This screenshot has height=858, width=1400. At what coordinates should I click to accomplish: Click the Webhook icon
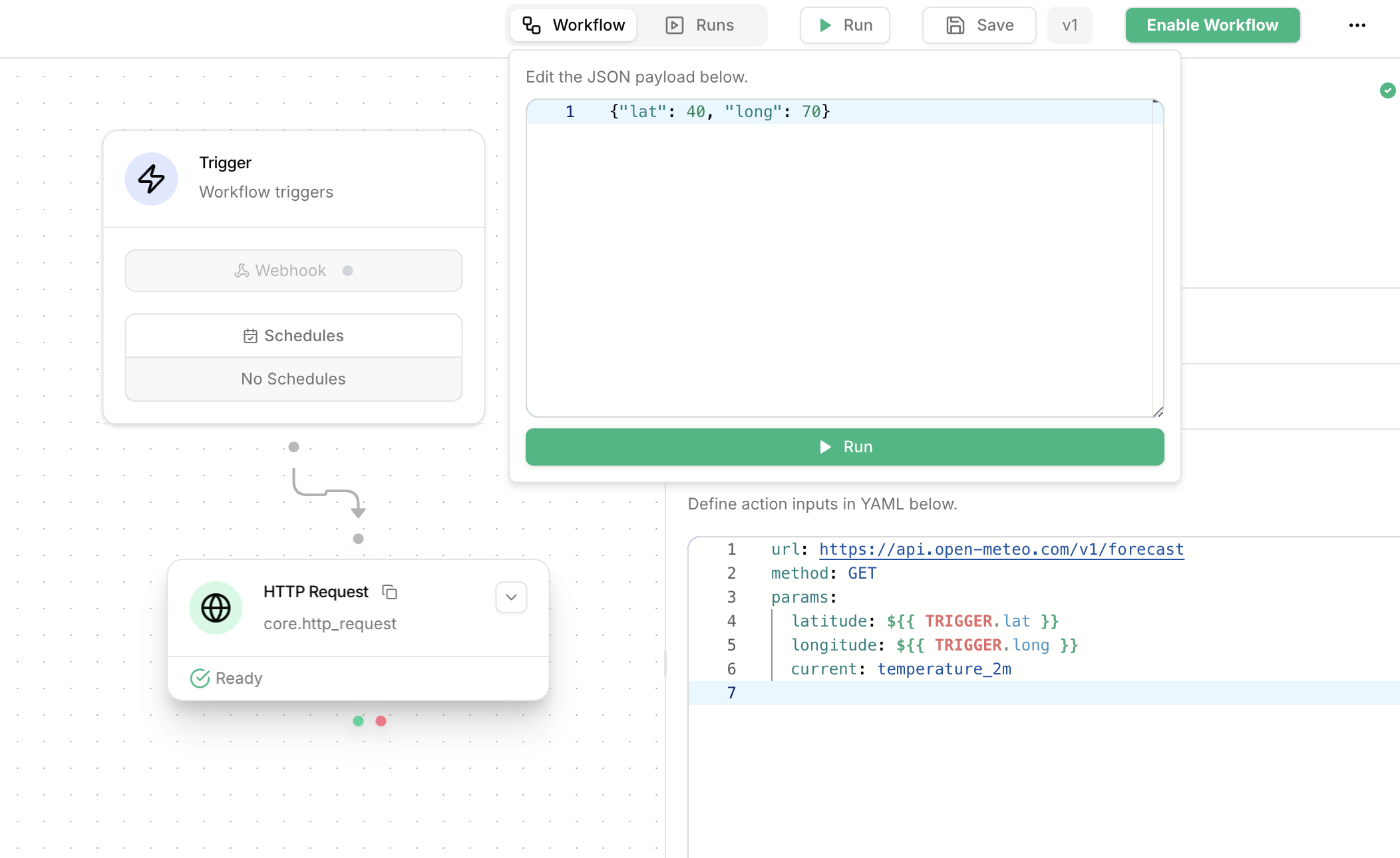(x=242, y=271)
